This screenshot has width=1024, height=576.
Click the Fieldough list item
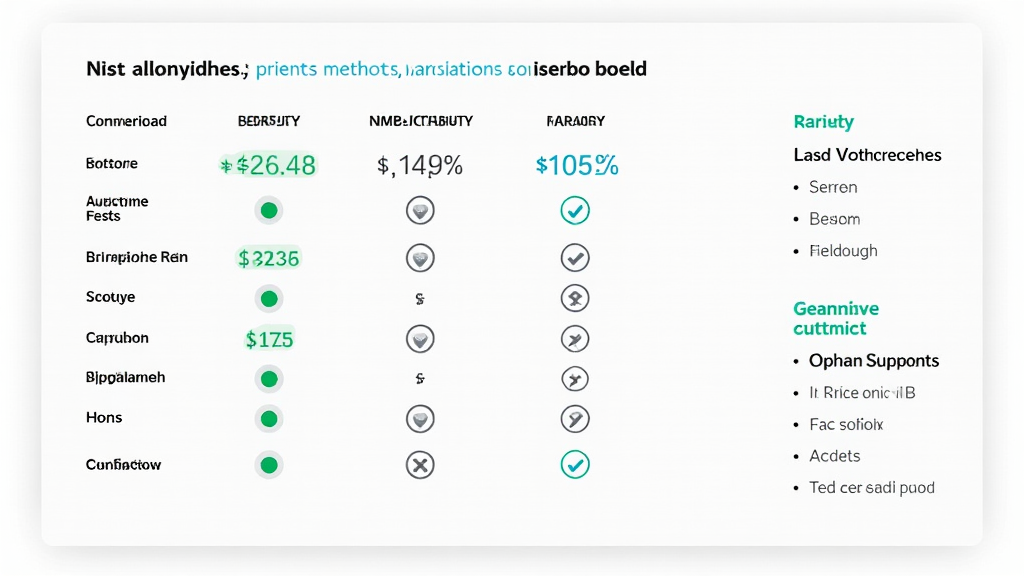843,251
